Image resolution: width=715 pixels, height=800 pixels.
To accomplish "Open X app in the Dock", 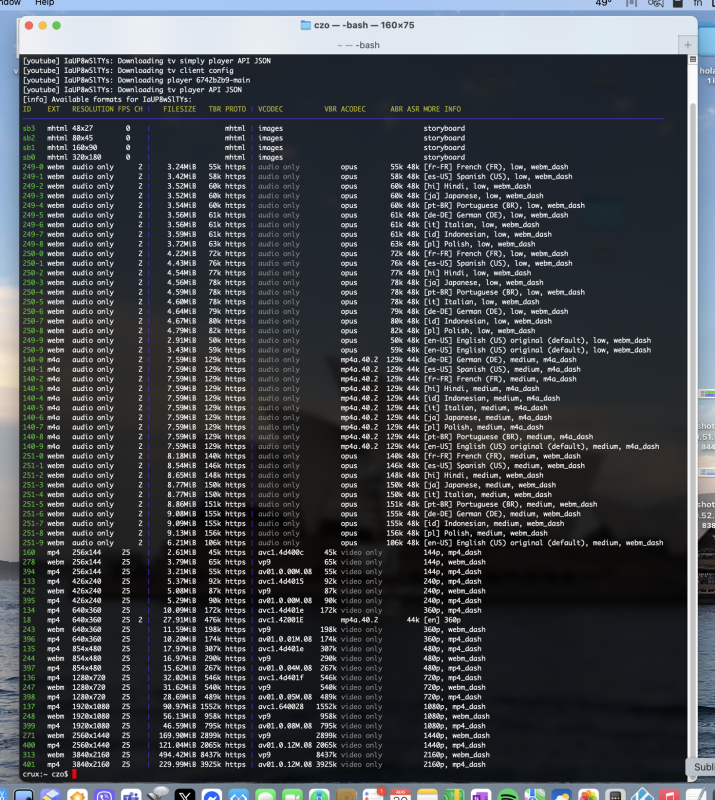I will point(184,794).
